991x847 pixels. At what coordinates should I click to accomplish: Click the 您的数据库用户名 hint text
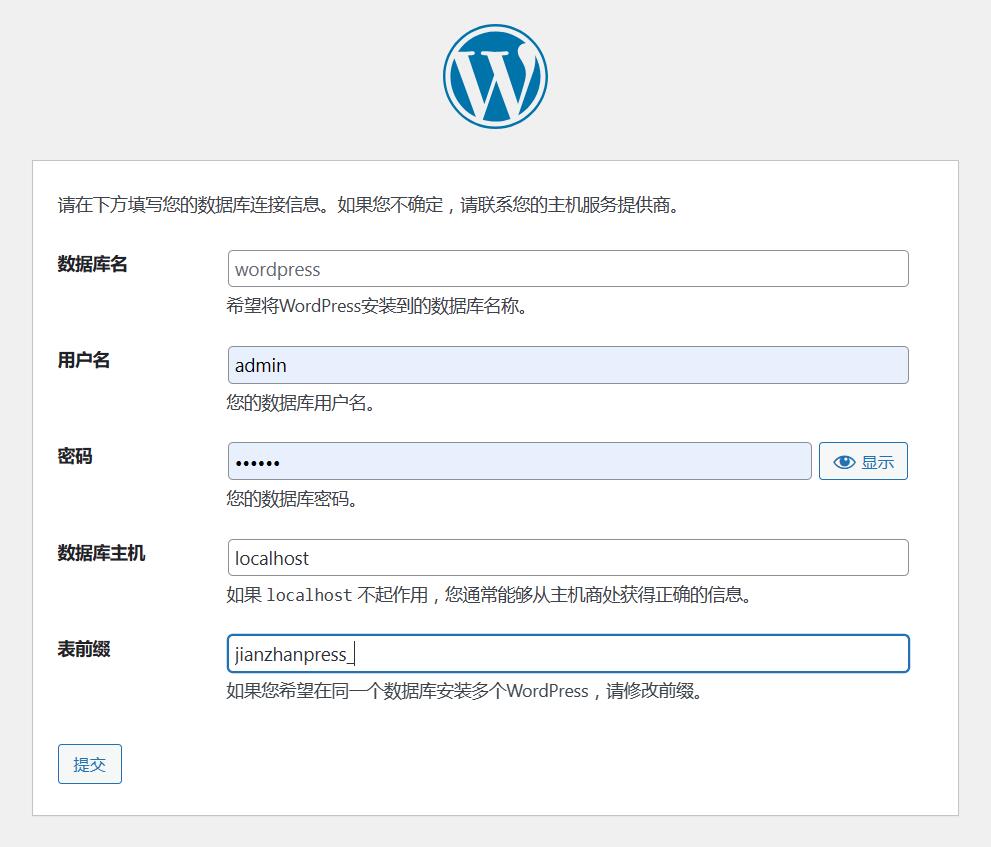coord(301,403)
